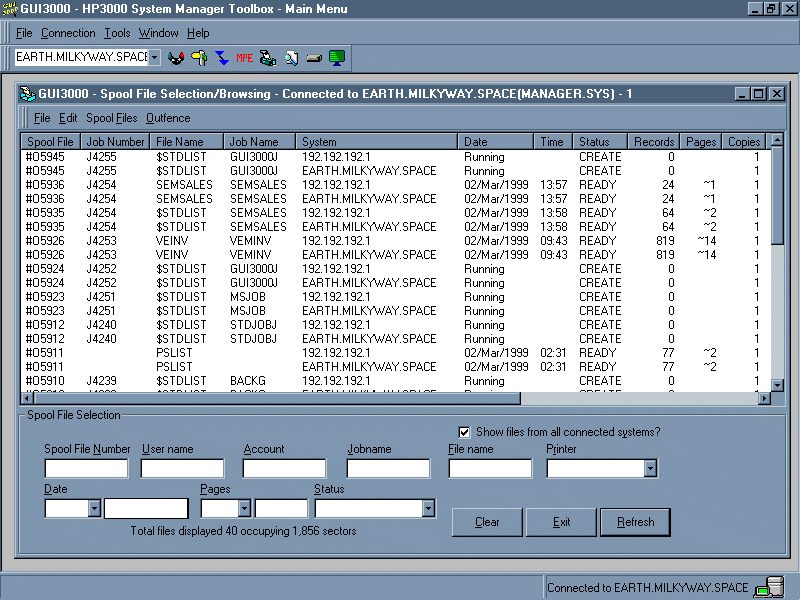Click the disk drive toolbar icon
The image size is (800, 600).
314,58
